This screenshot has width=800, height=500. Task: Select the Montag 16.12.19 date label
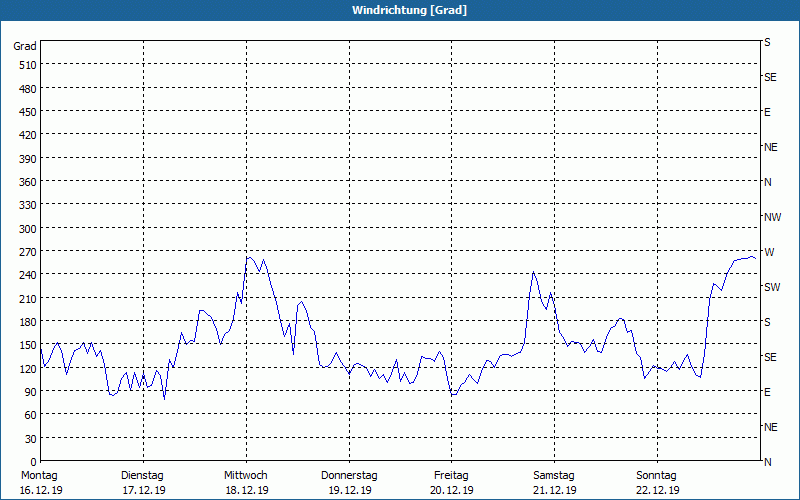(40, 483)
